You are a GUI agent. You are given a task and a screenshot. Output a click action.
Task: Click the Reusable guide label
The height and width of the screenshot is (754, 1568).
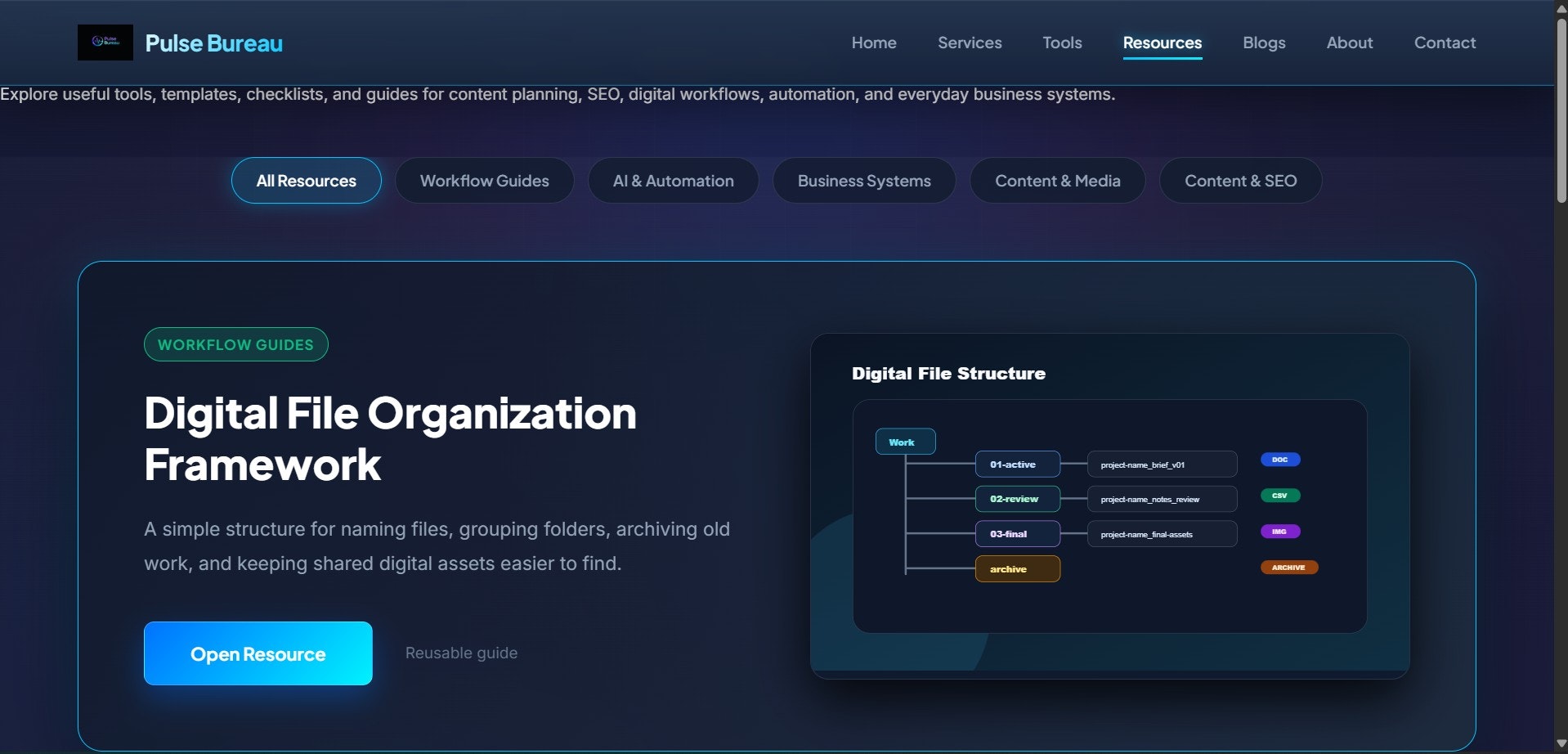(x=461, y=653)
